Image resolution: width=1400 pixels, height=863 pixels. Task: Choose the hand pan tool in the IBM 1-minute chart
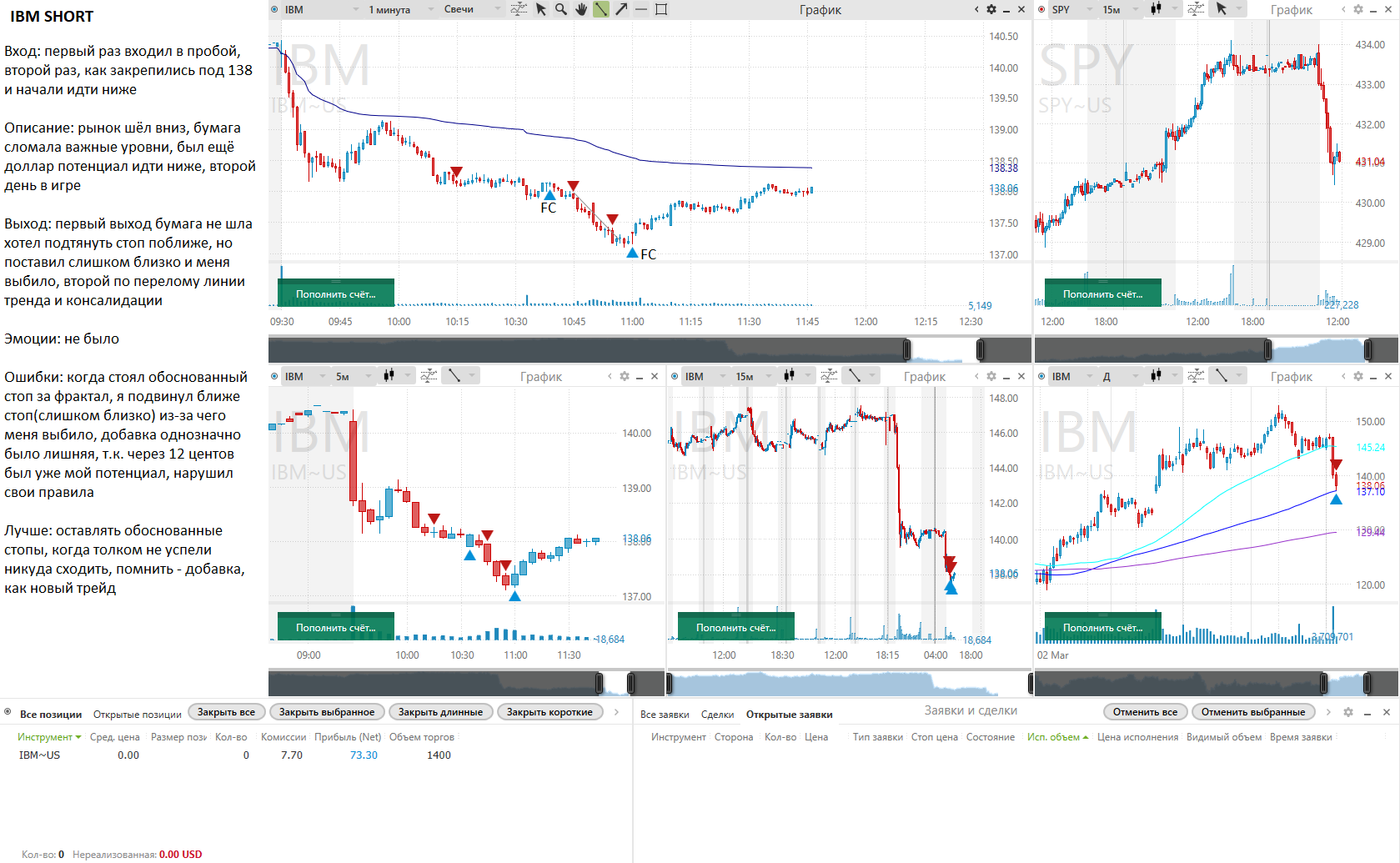coord(580,9)
